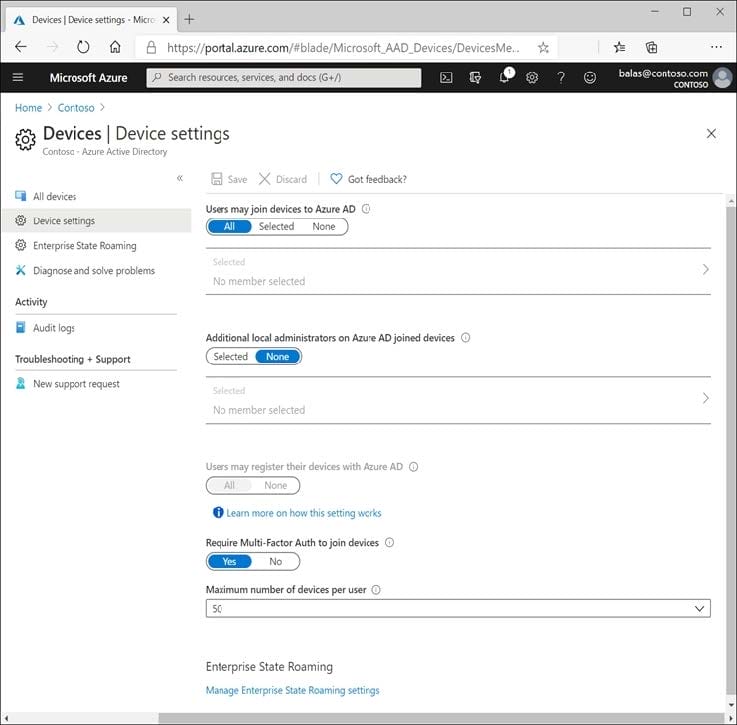The width and height of the screenshot is (737, 725).
Task: Add this page to favorites star
Action: click(543, 47)
